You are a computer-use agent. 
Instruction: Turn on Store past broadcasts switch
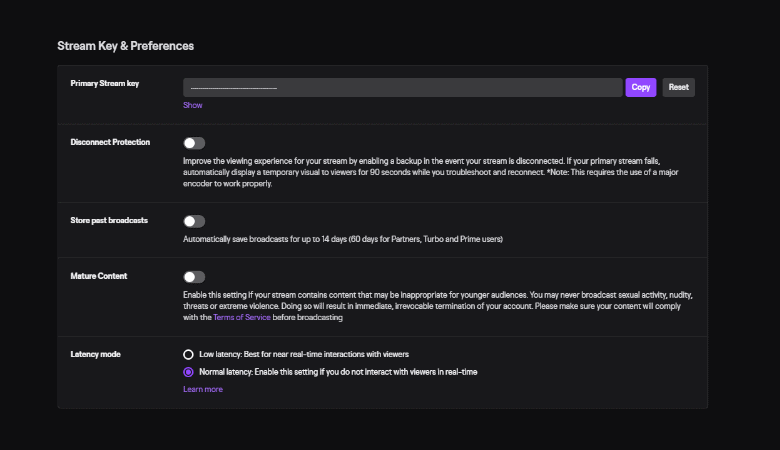194,221
